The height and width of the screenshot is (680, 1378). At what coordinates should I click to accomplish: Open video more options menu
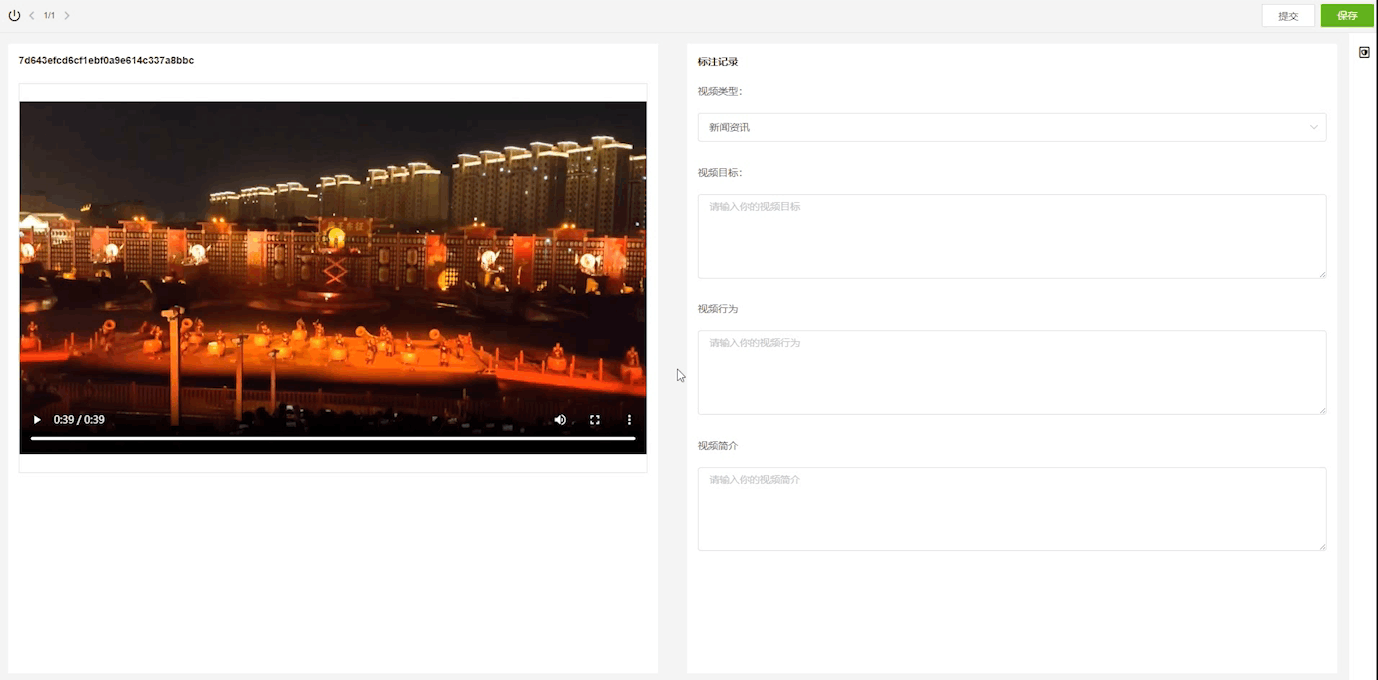(x=629, y=420)
